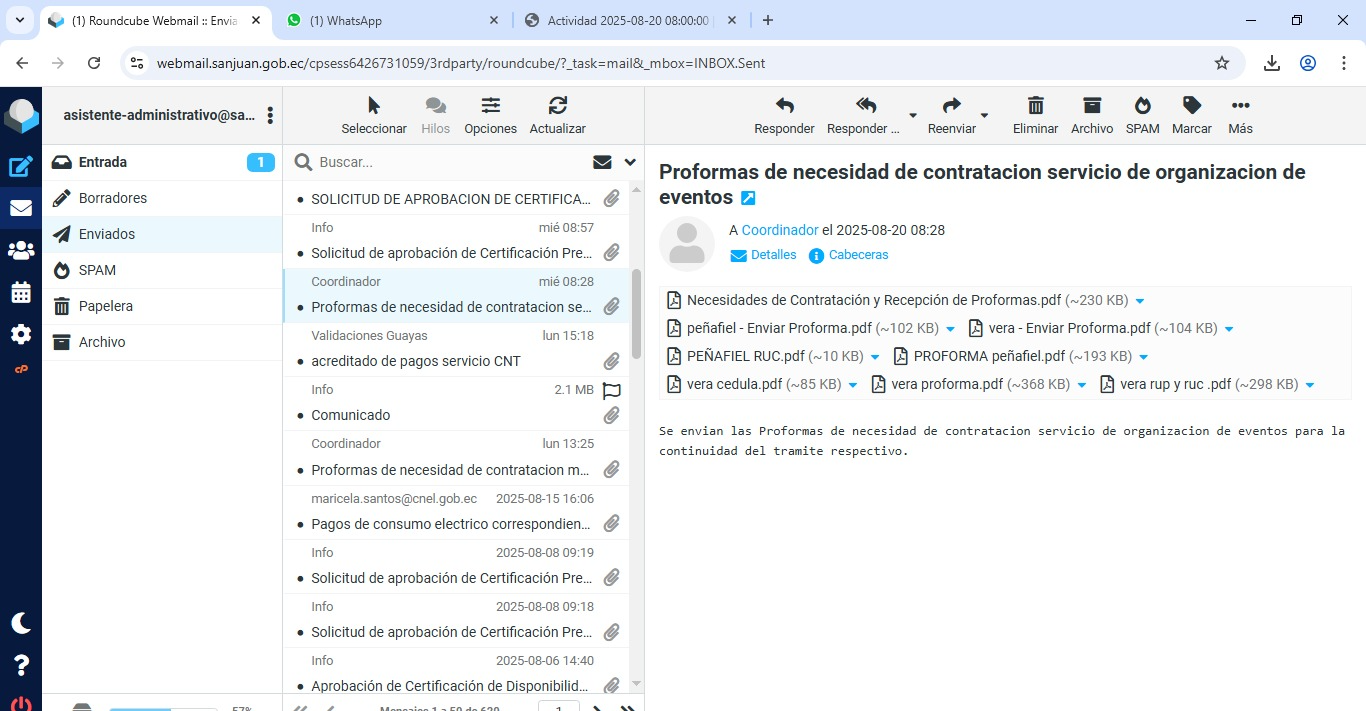Open the Opciones list settings icon

click(490, 106)
